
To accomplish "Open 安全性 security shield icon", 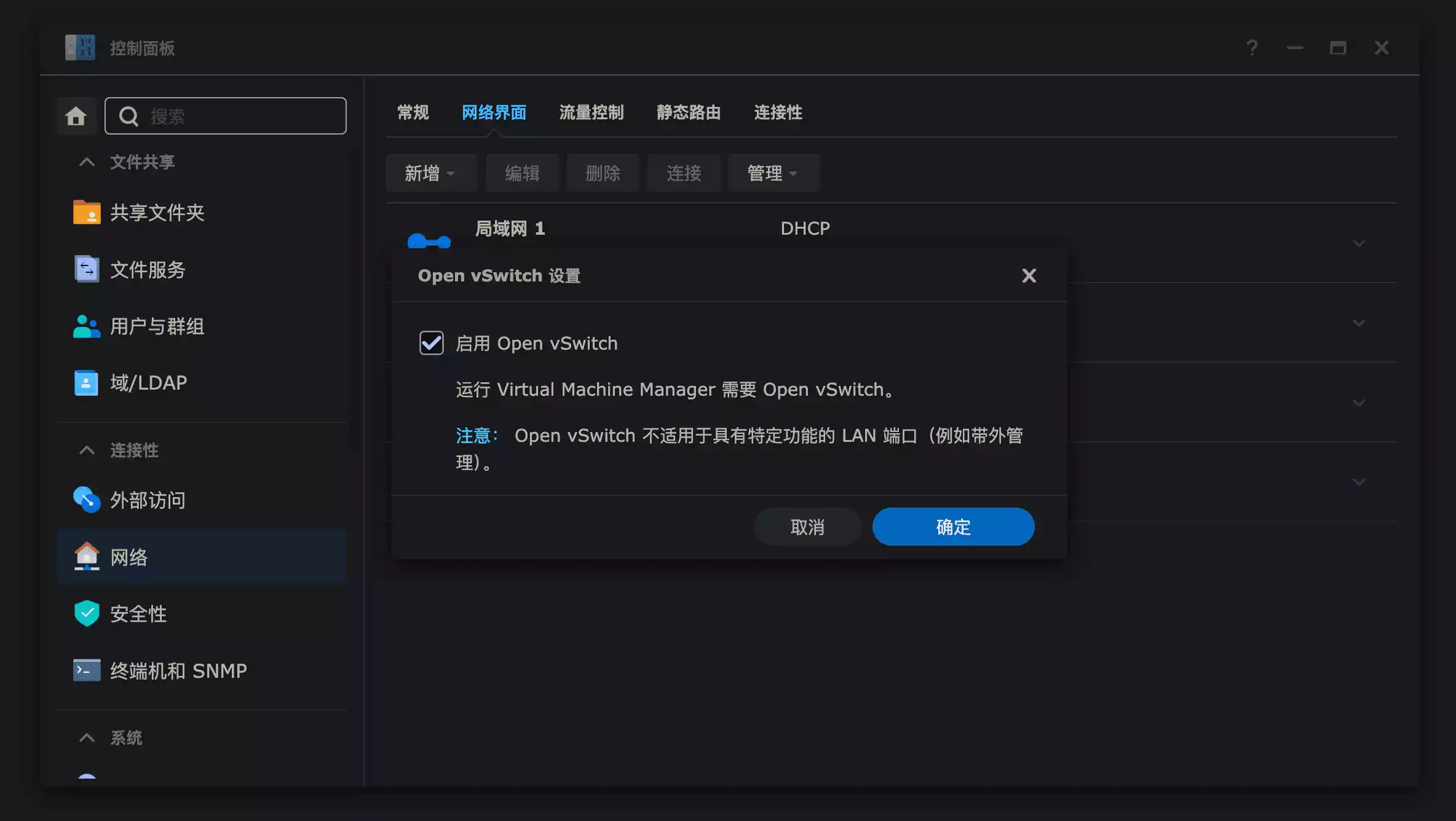I will [x=86, y=613].
